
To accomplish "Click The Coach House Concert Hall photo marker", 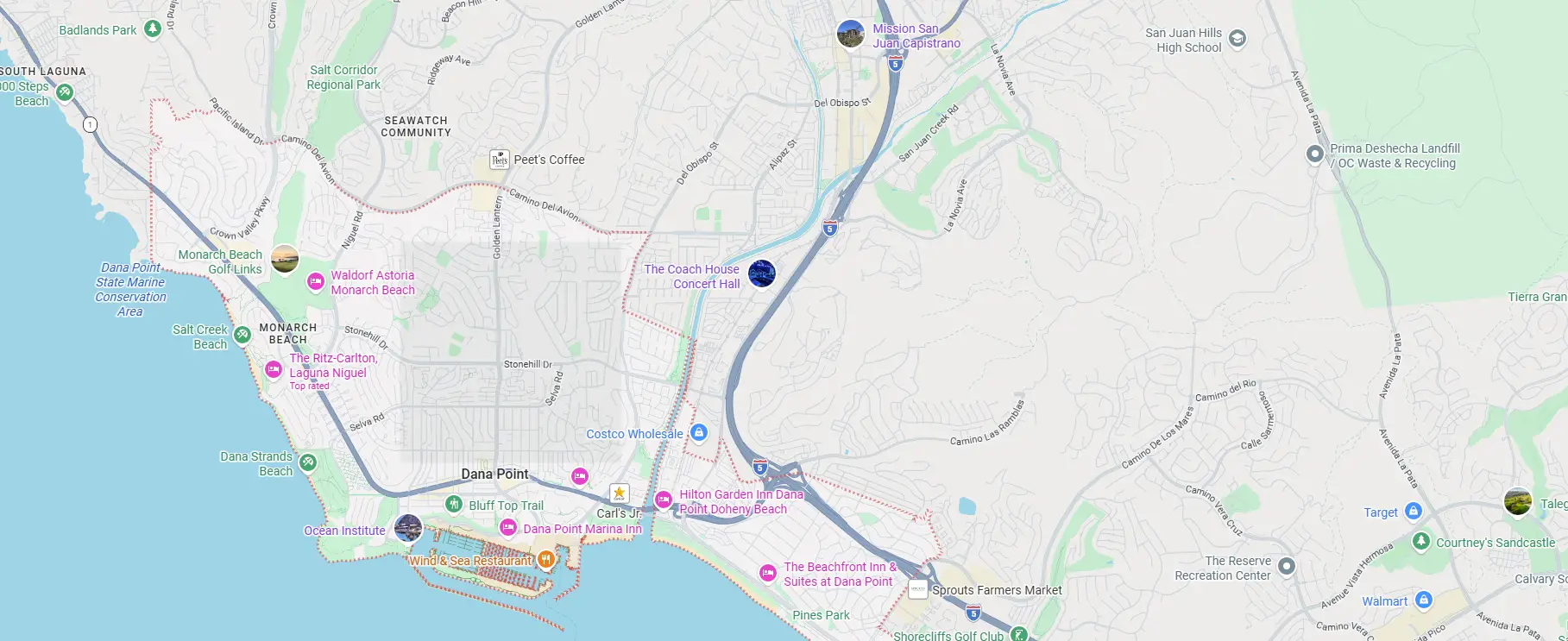I will pyautogui.click(x=761, y=274).
